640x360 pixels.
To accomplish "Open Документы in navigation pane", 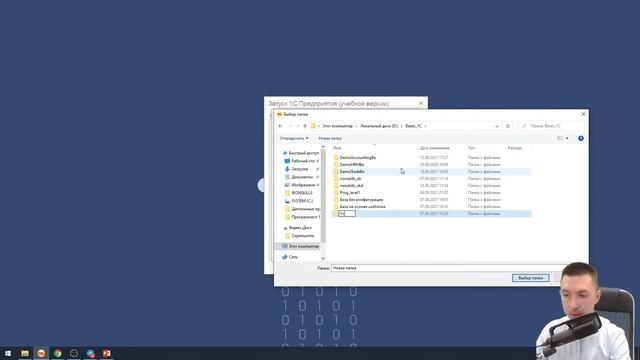I will click(301, 177).
